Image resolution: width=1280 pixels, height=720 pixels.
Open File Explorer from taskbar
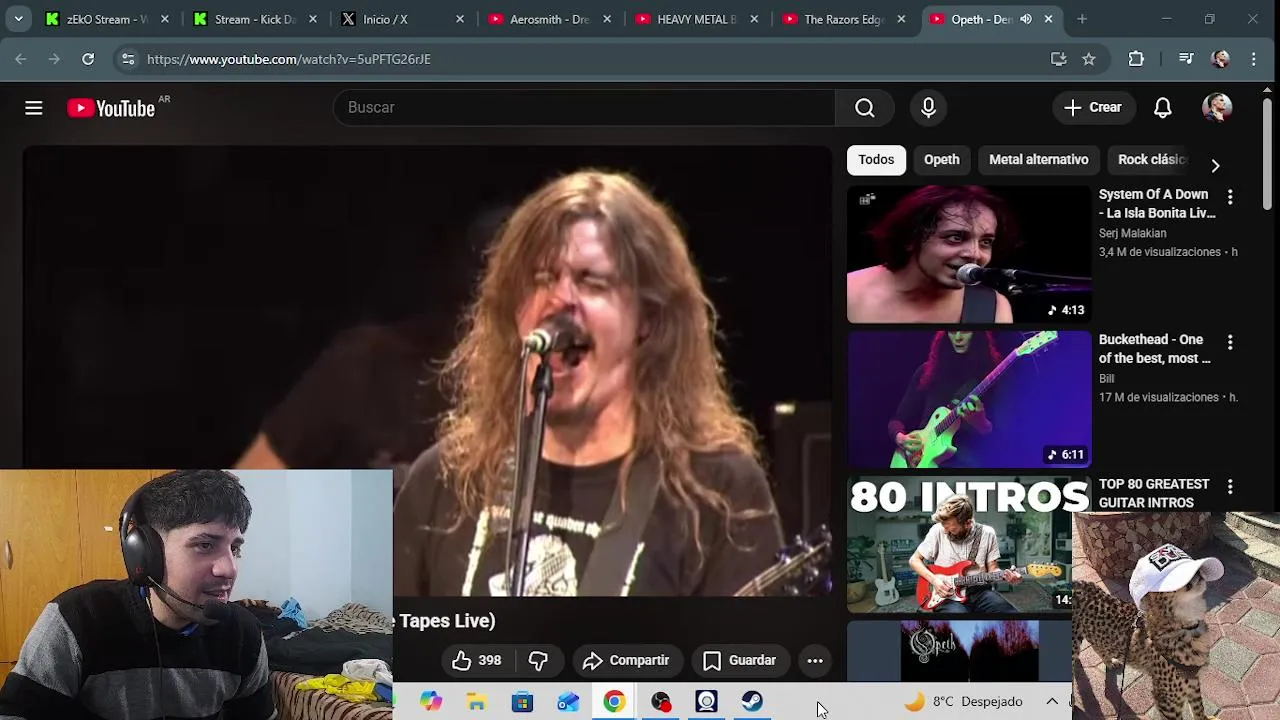477,702
